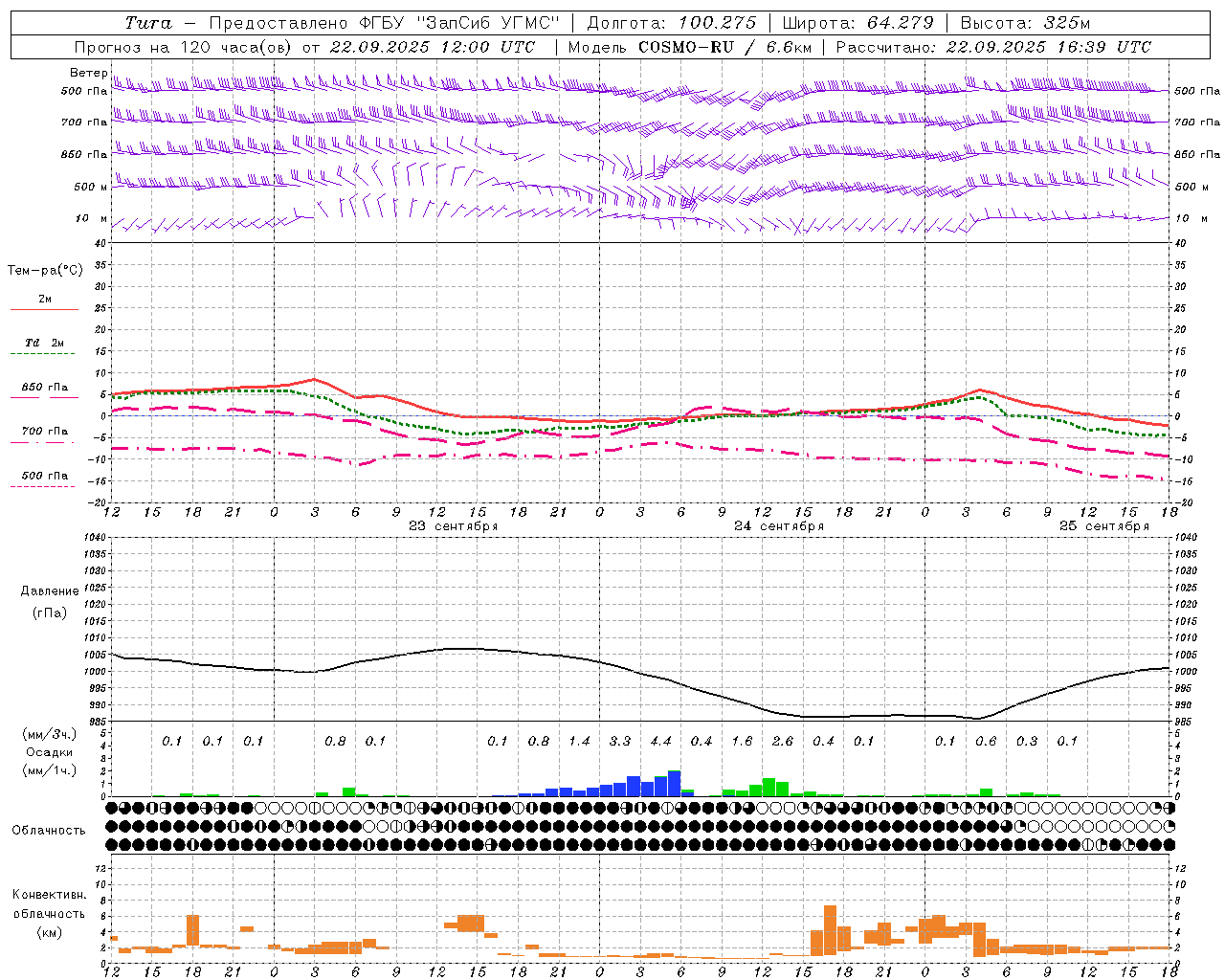The height and width of the screenshot is (980, 1225).
Task: Click the tallest blue precipitation bar
Action: [674, 784]
